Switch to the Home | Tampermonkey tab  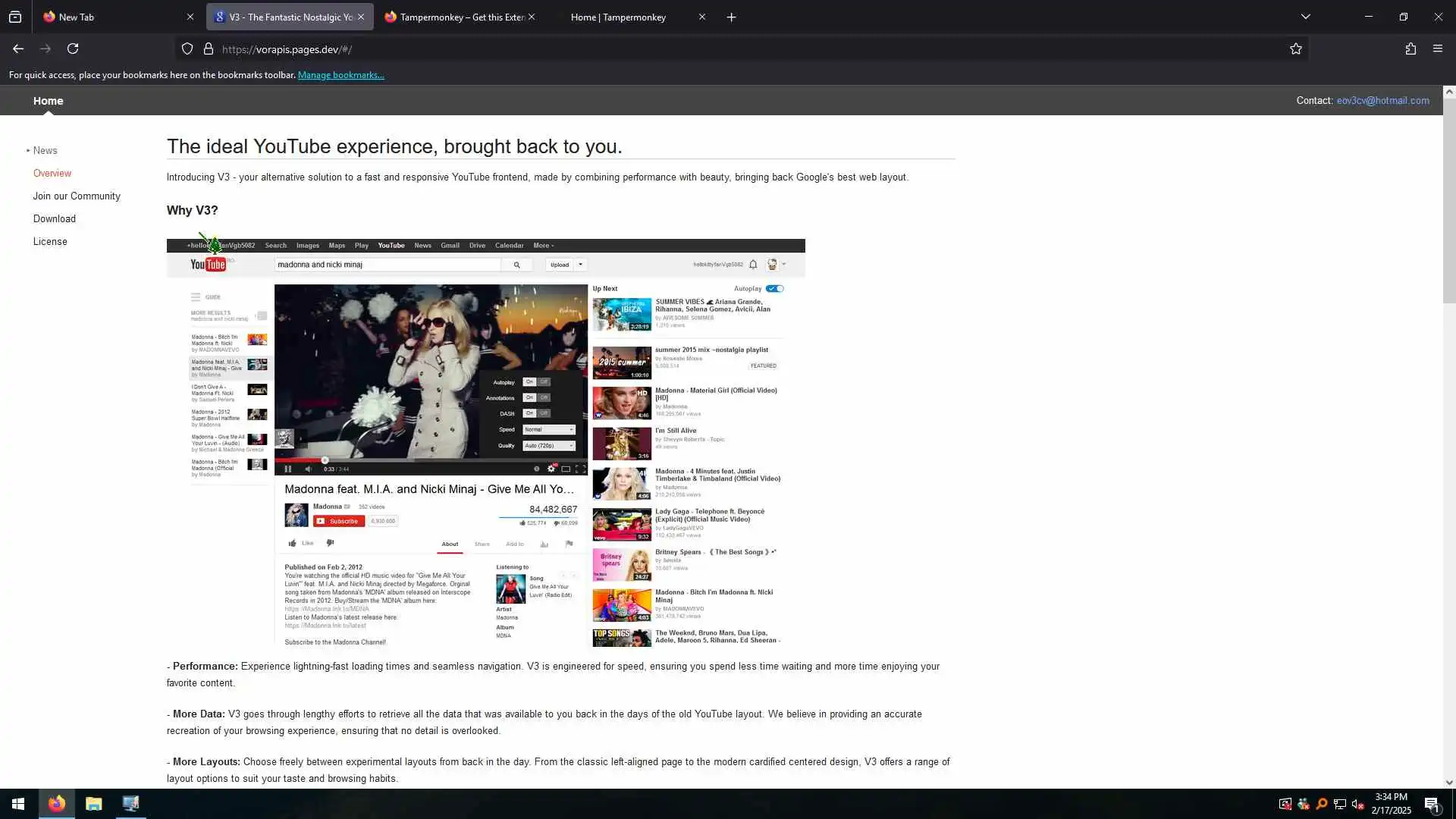(x=618, y=17)
